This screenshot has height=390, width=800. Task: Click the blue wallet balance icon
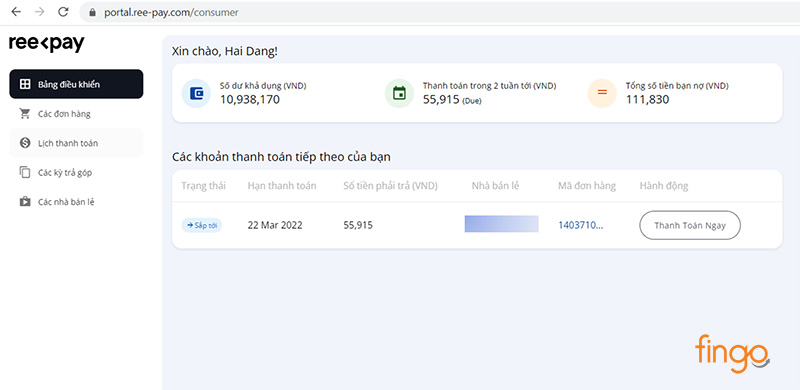196,93
